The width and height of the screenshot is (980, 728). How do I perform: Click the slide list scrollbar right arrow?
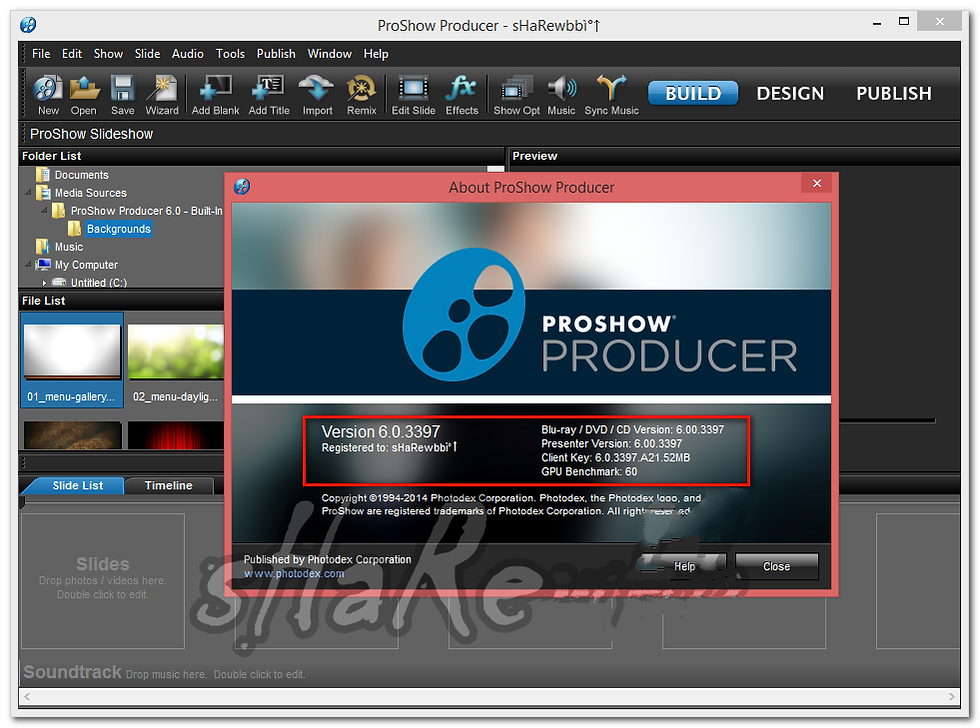(951, 696)
